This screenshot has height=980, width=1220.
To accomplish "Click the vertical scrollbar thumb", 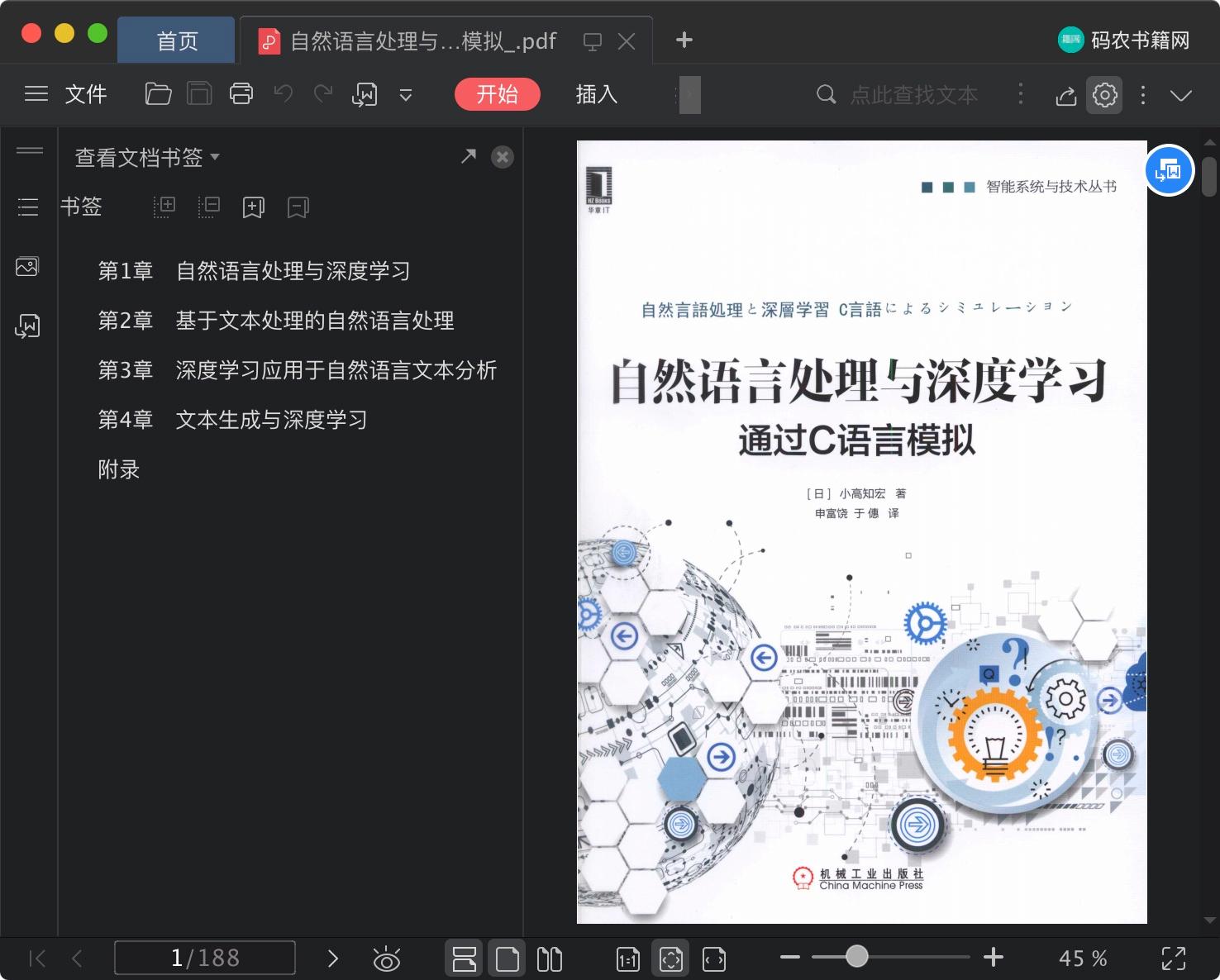I will pos(1209,177).
